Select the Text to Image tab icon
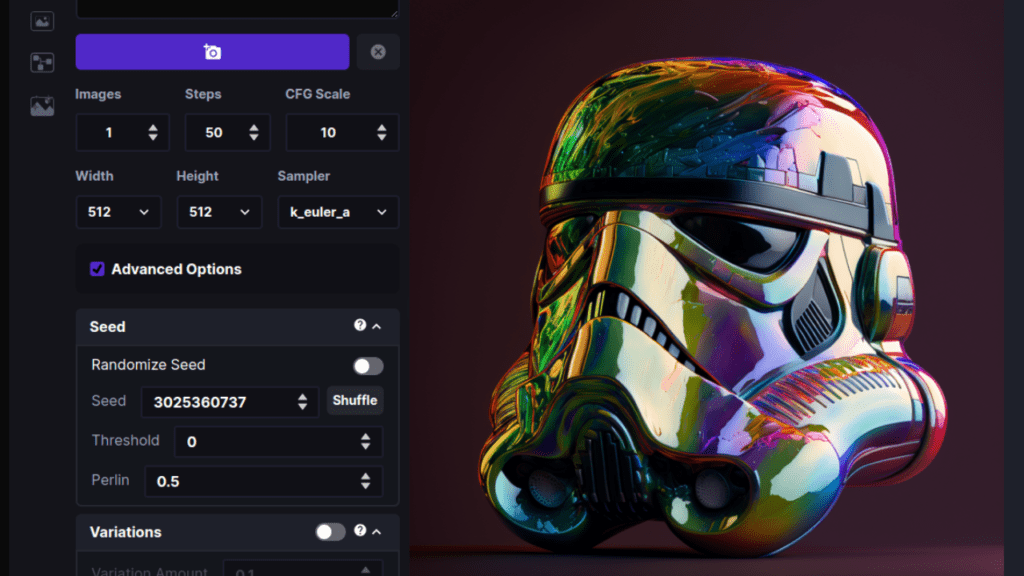Image resolution: width=1024 pixels, height=576 pixels. tap(42, 21)
